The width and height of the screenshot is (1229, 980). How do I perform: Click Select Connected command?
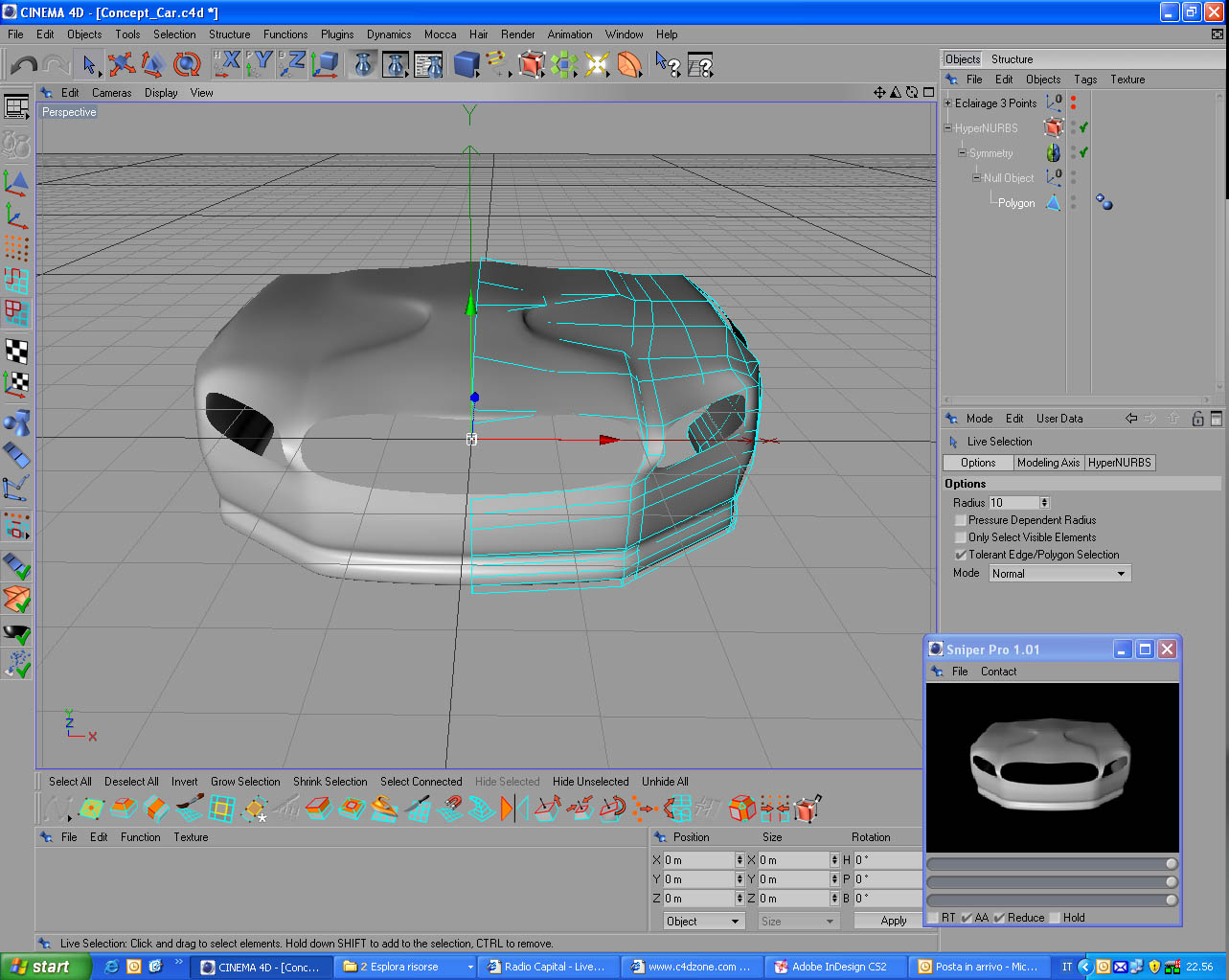click(421, 782)
